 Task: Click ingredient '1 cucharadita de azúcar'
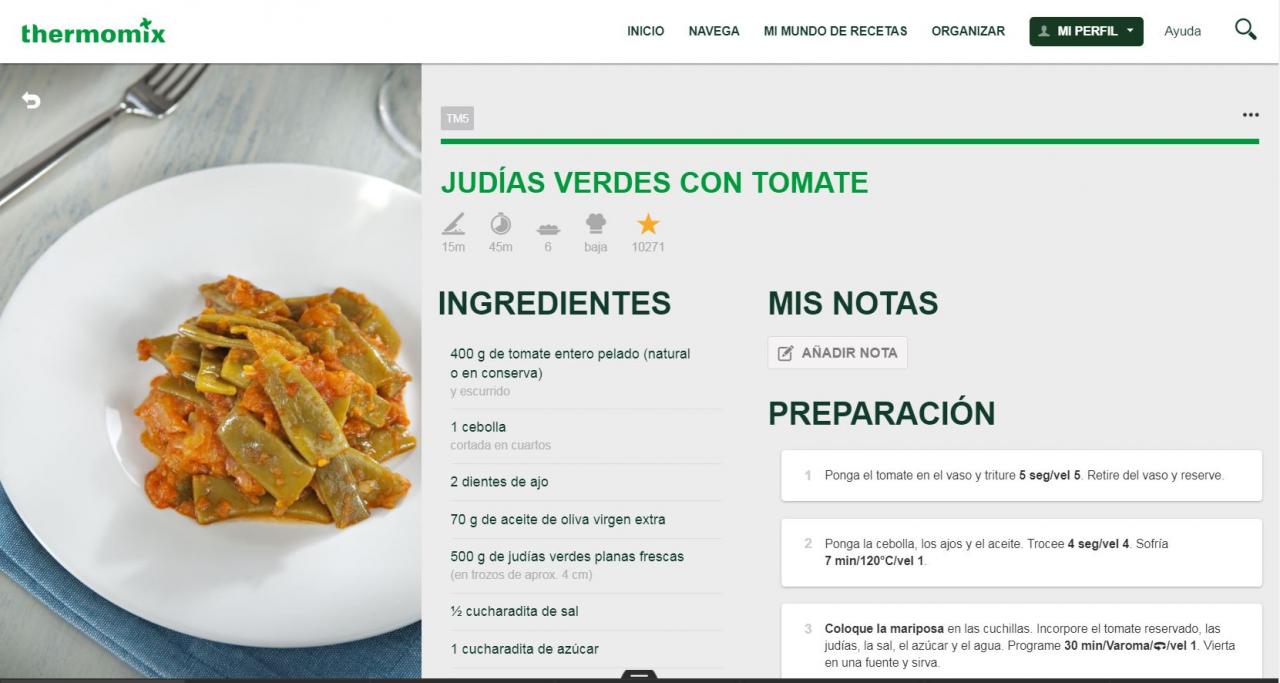(x=524, y=649)
